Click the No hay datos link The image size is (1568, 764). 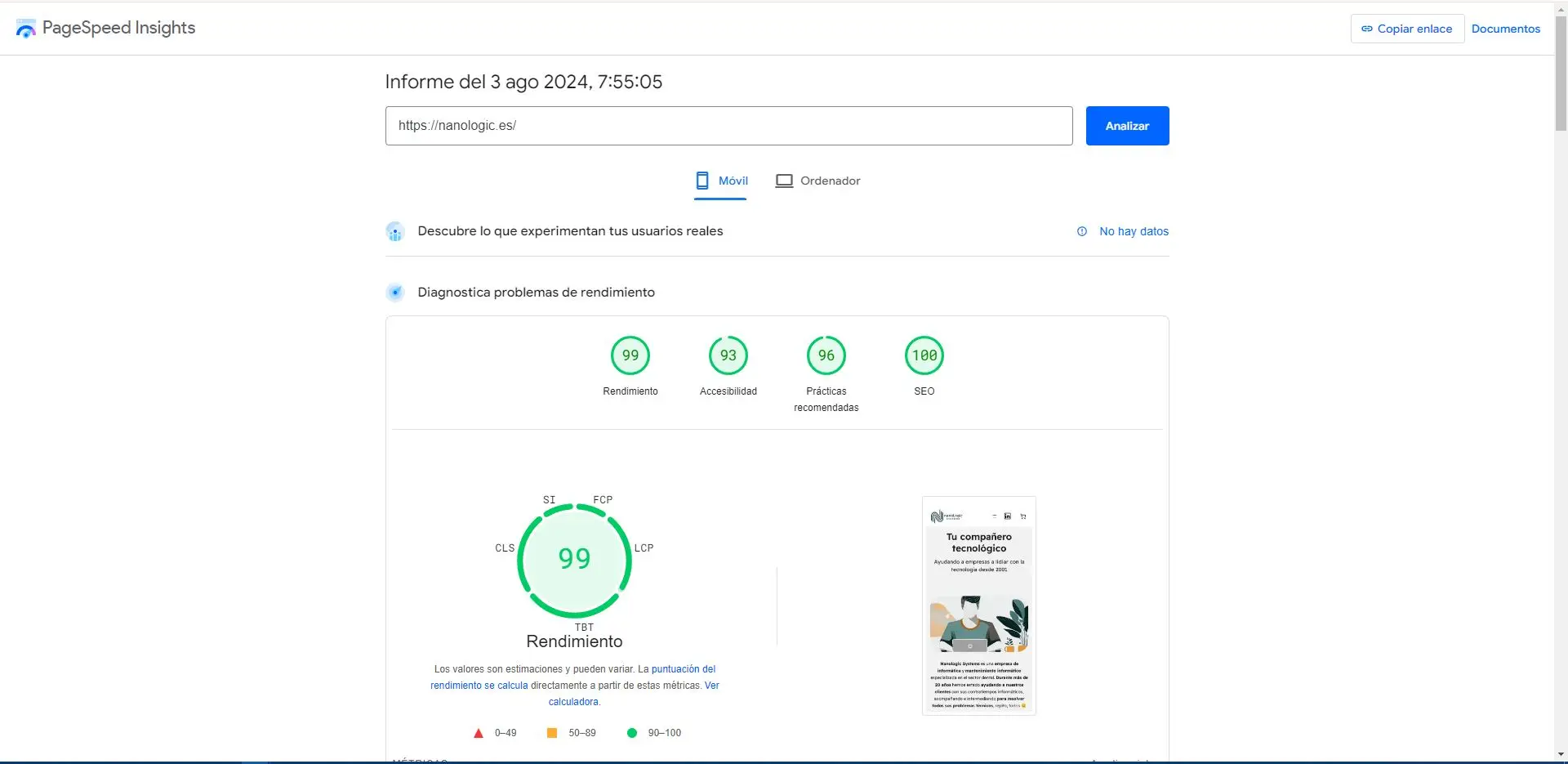click(1134, 231)
